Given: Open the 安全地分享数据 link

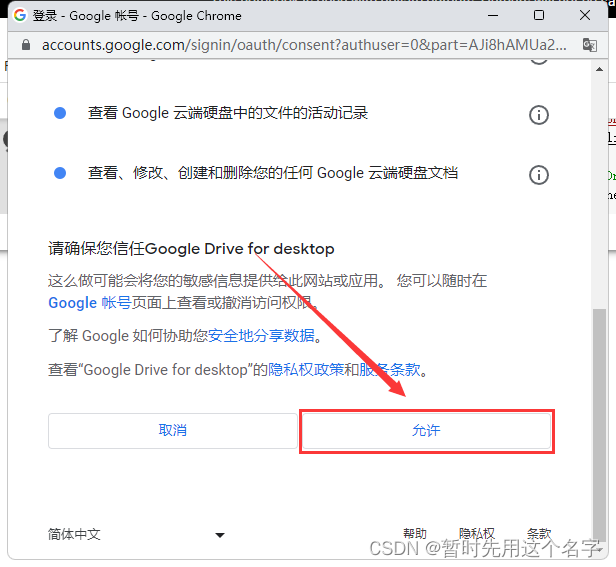Looking at the screenshot, I should pos(261,336).
